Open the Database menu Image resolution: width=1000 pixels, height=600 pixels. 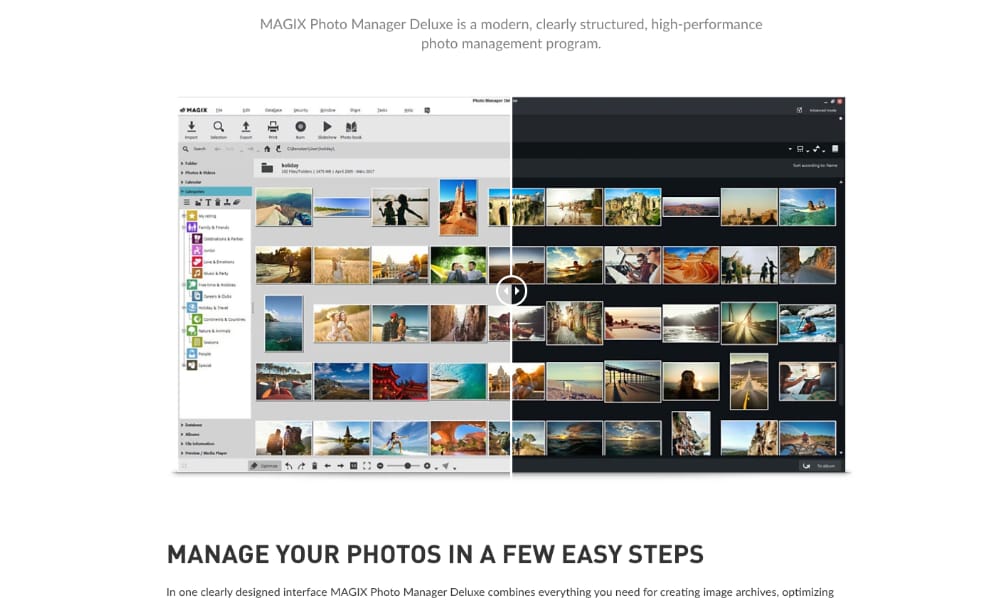(x=274, y=110)
